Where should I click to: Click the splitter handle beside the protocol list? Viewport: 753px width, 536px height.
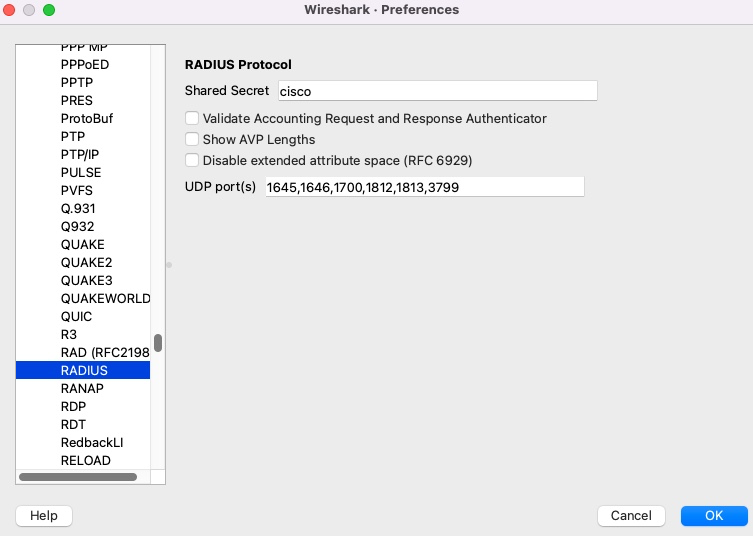pyautogui.click(x=169, y=265)
